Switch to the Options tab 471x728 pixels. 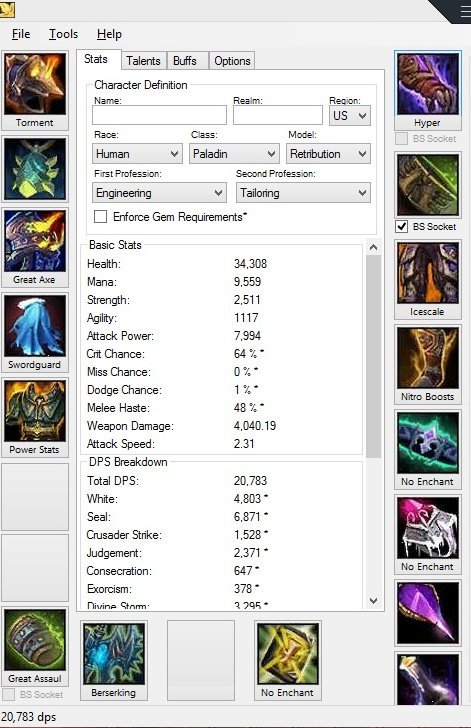[232, 61]
